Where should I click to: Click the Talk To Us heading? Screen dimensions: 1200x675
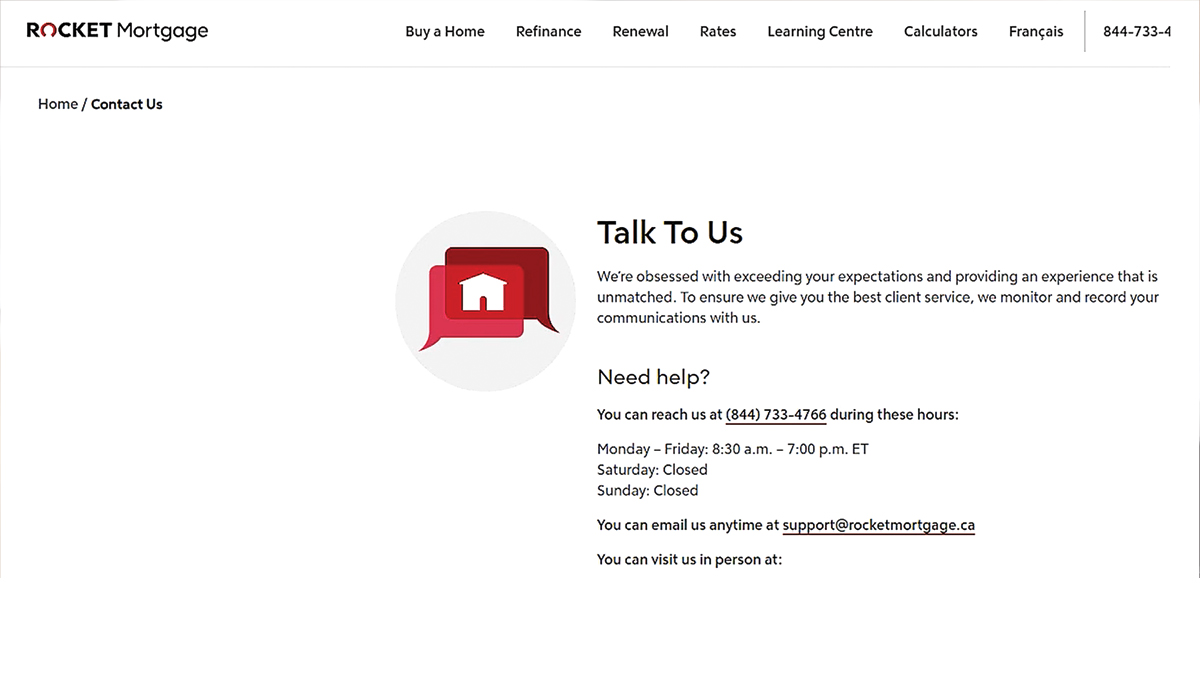669,233
